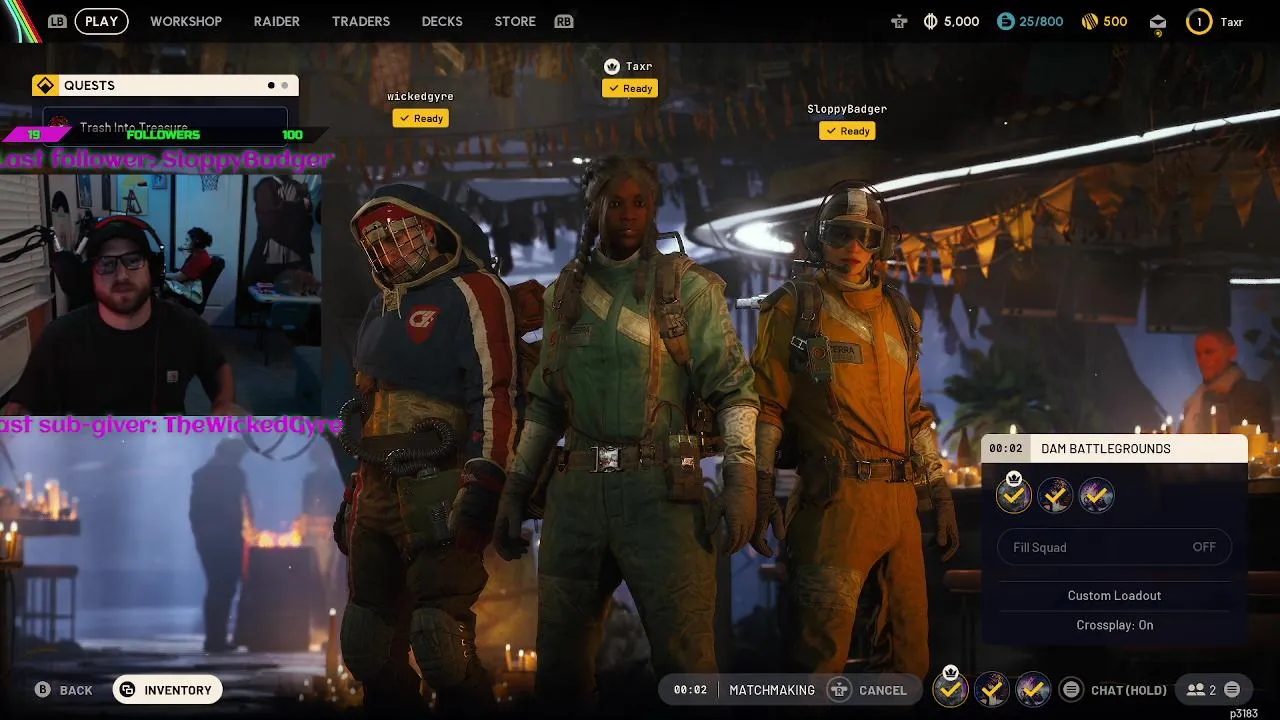Viewport: 1280px width, 720px height.
Task: Open the PLAY tab
Action: coord(101,21)
